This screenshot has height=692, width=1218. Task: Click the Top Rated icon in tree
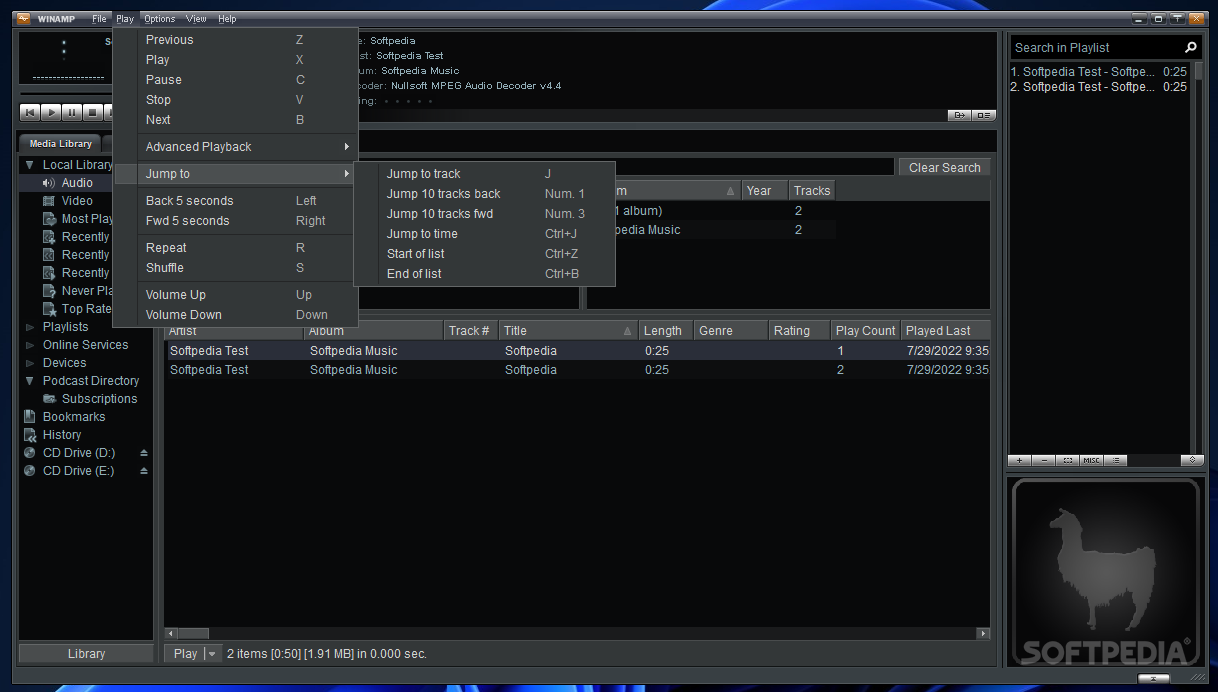tap(50, 309)
